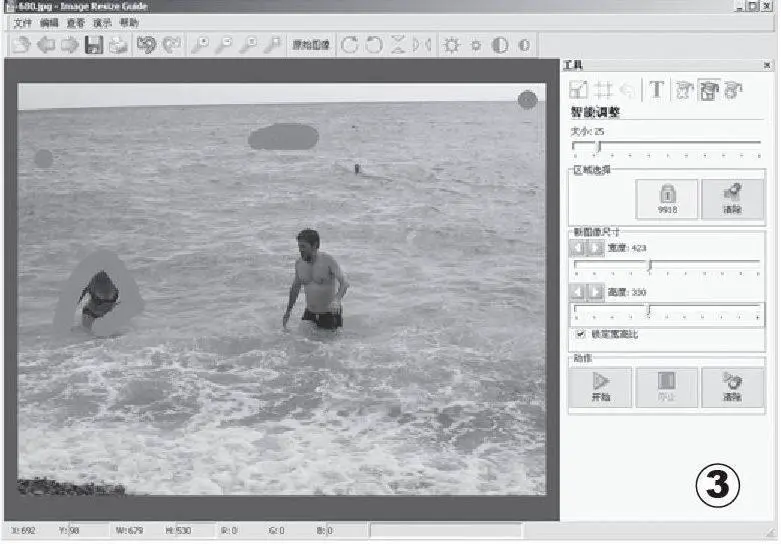Click the lock button labeled 9918
Screen dimensions: 781x544
point(667,199)
